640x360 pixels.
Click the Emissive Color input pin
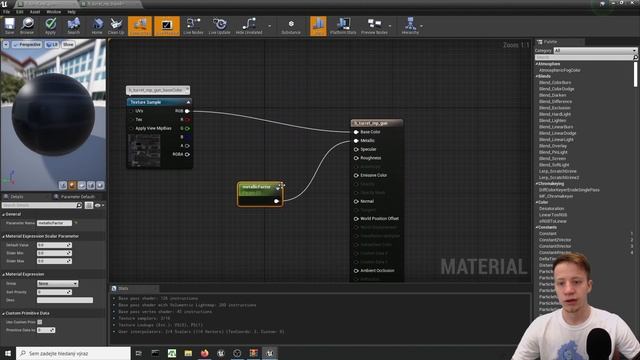click(x=356, y=175)
